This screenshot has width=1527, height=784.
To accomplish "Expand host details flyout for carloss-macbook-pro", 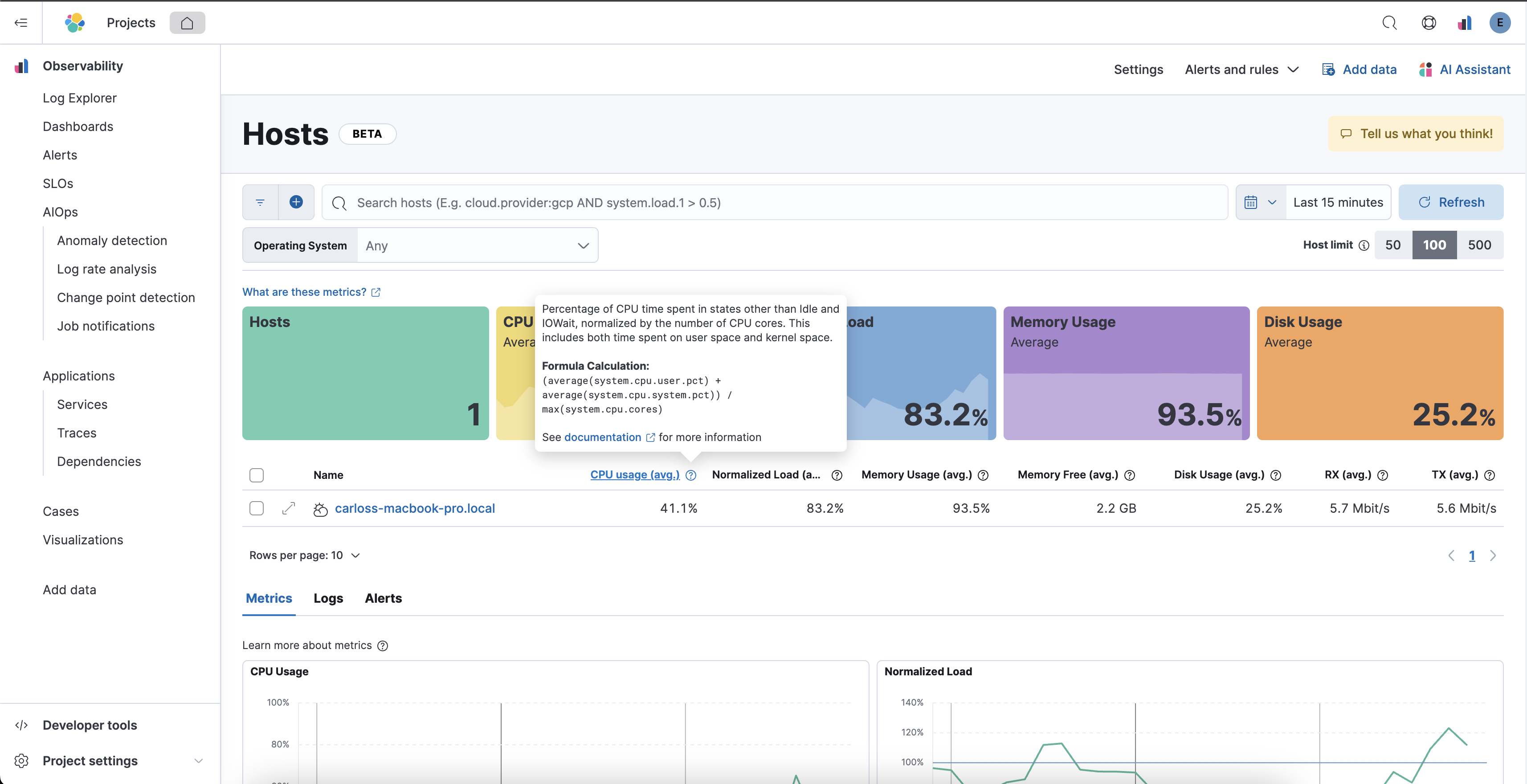I will pyautogui.click(x=289, y=508).
